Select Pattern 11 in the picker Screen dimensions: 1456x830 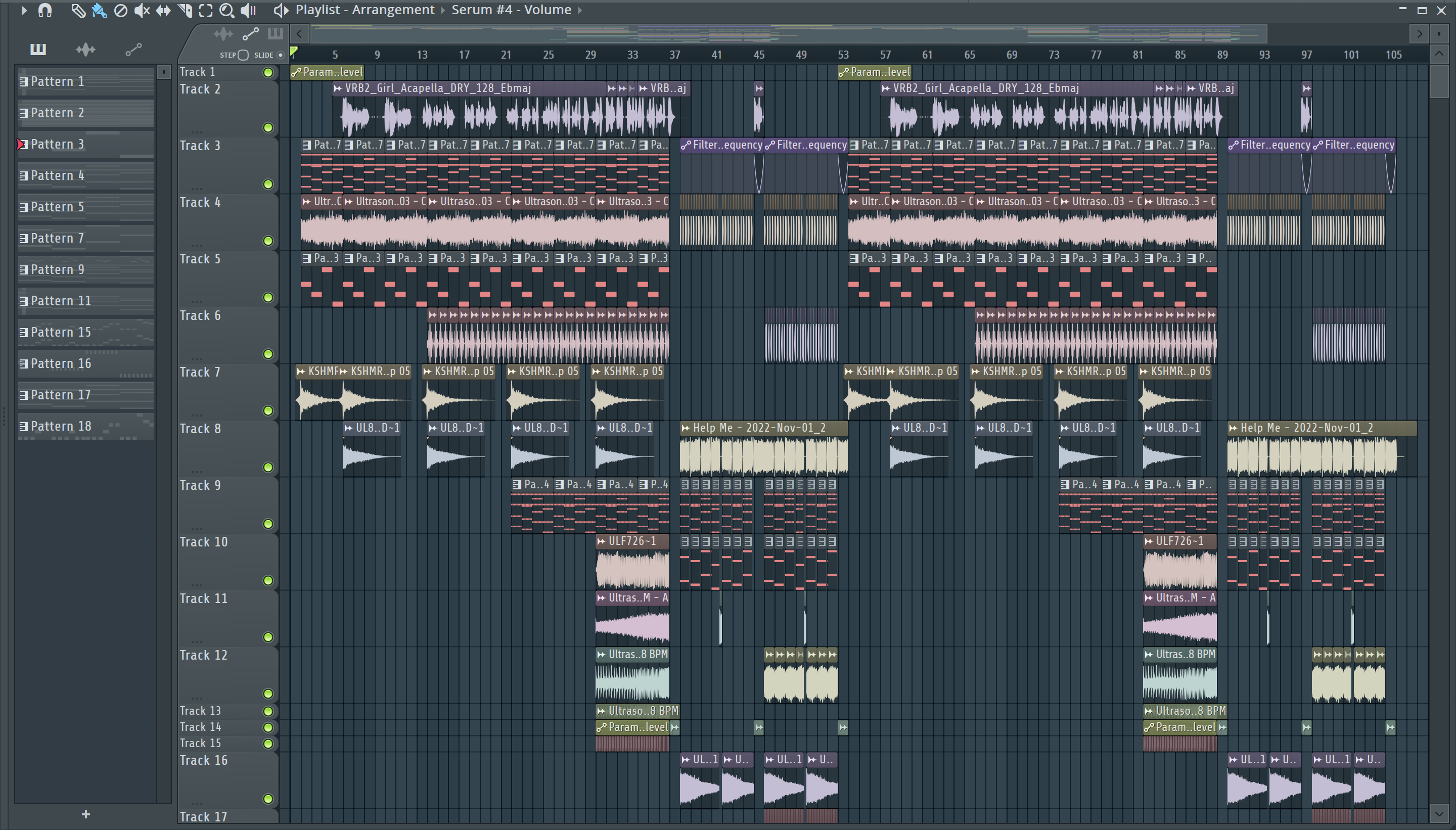point(85,301)
